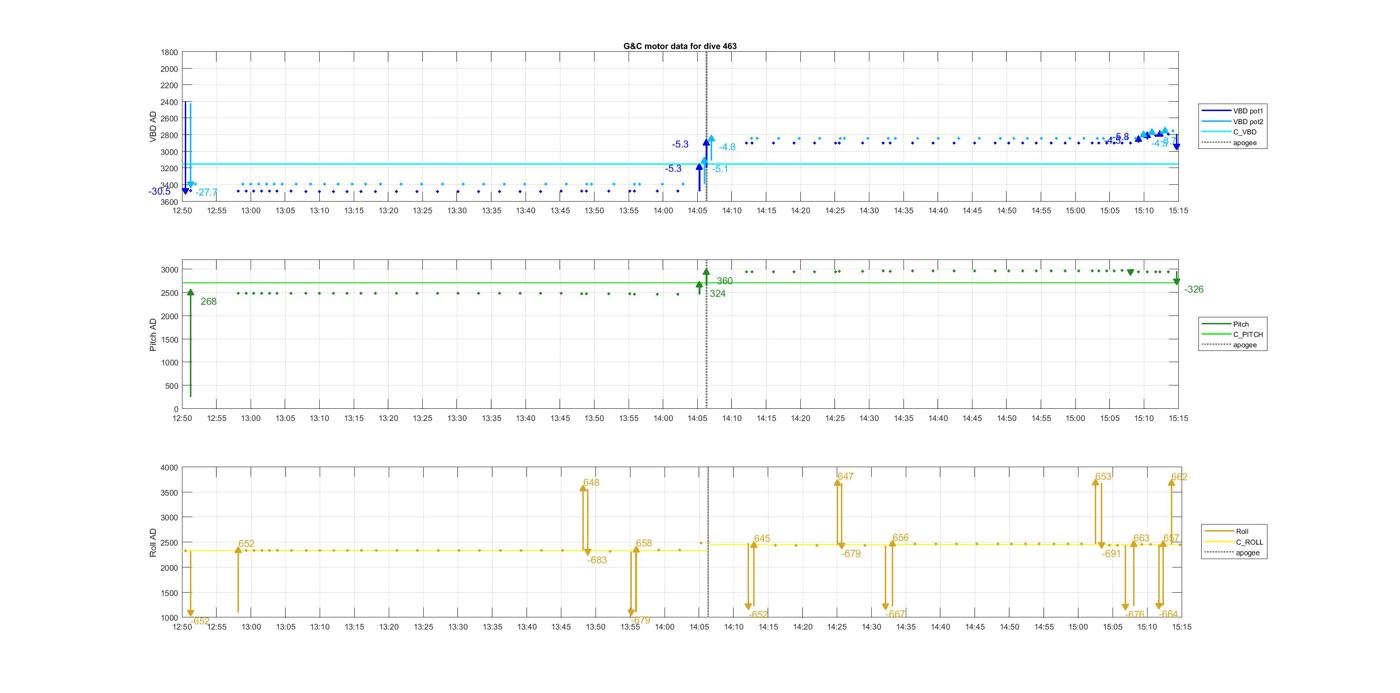The height and width of the screenshot is (693, 1400).
Task: Click the "-30.5" VBD data label
Action: [x=160, y=192]
